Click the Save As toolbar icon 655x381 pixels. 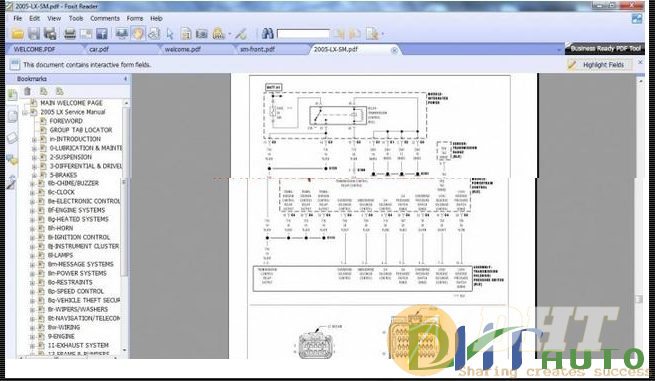coord(50,34)
